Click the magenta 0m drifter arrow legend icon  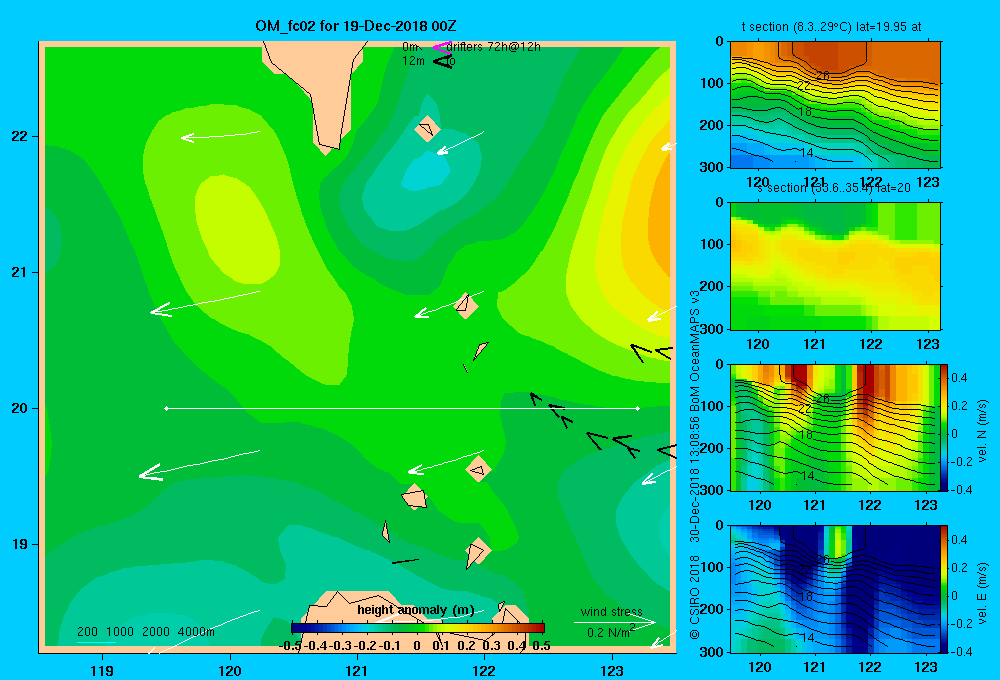(442, 47)
